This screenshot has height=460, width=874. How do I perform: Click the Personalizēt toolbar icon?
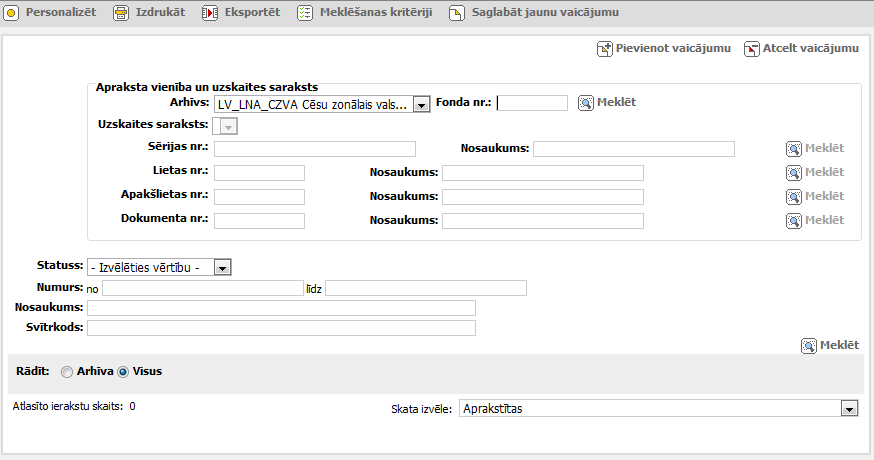12,14
